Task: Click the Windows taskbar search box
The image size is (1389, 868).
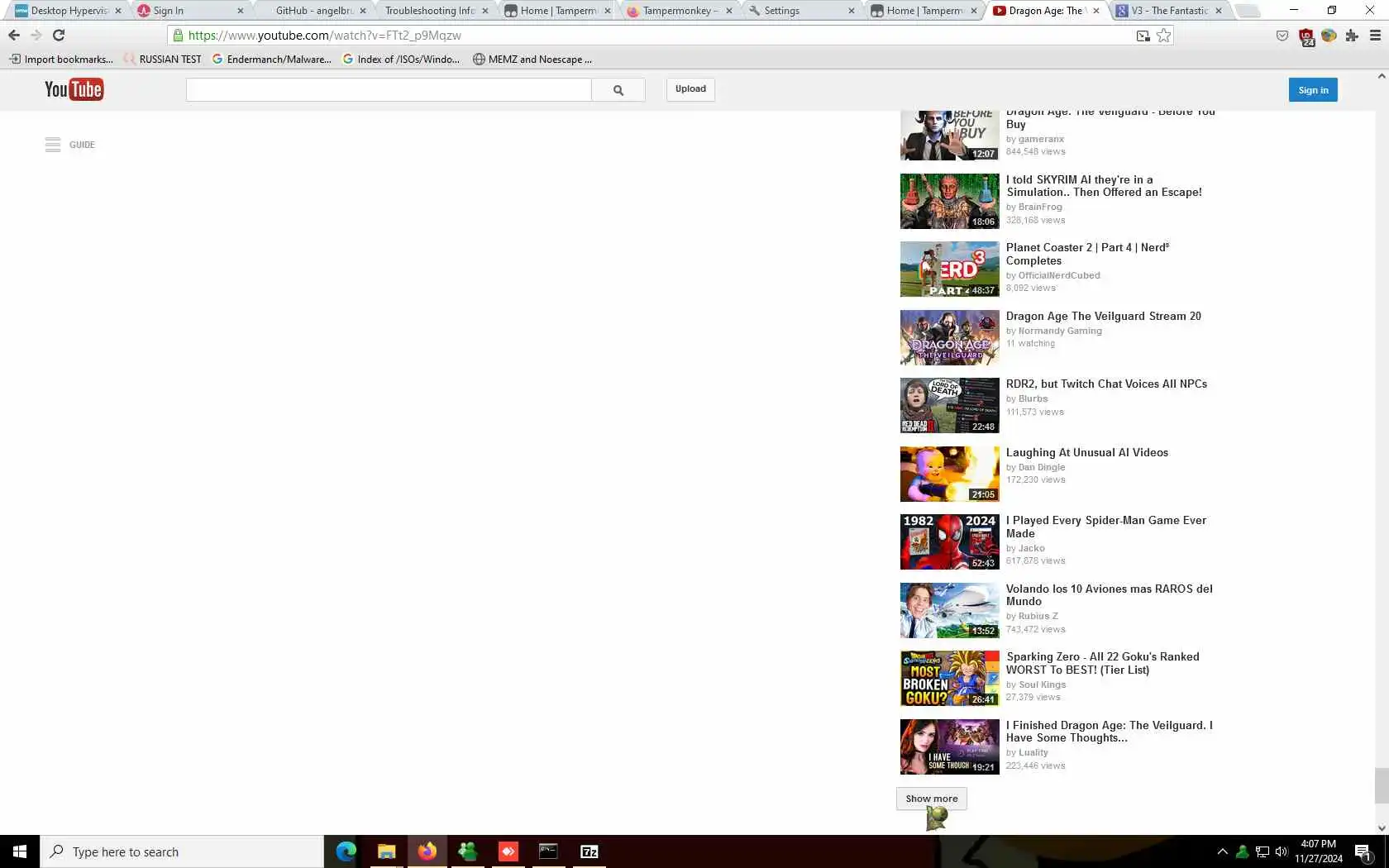Action: coord(182,851)
